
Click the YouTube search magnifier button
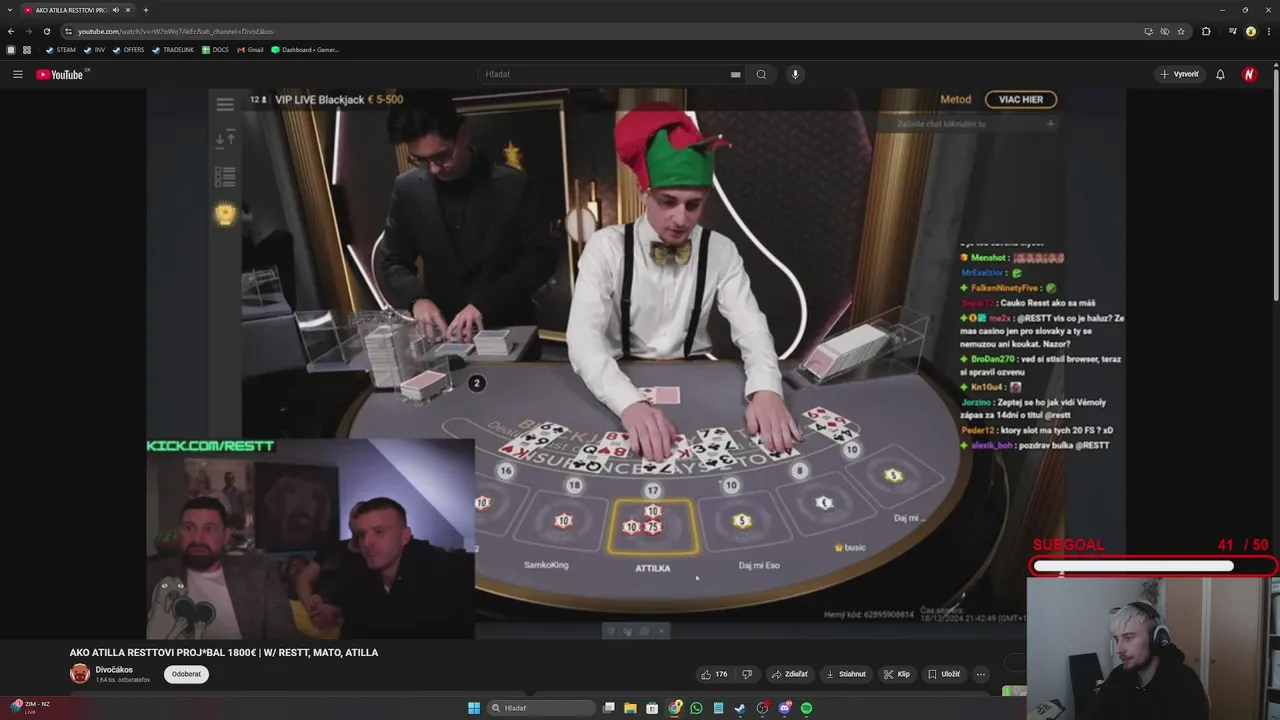pyautogui.click(x=761, y=74)
